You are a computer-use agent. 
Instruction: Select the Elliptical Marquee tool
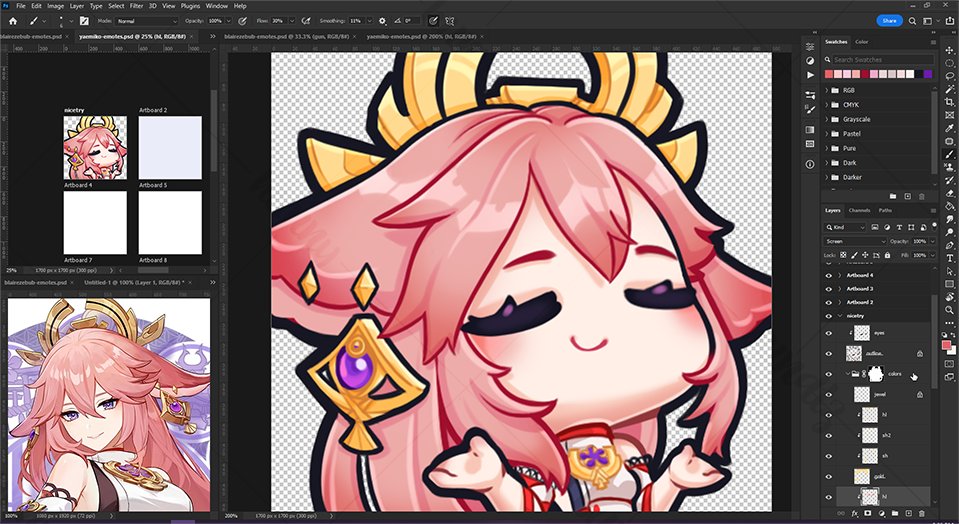click(950, 64)
